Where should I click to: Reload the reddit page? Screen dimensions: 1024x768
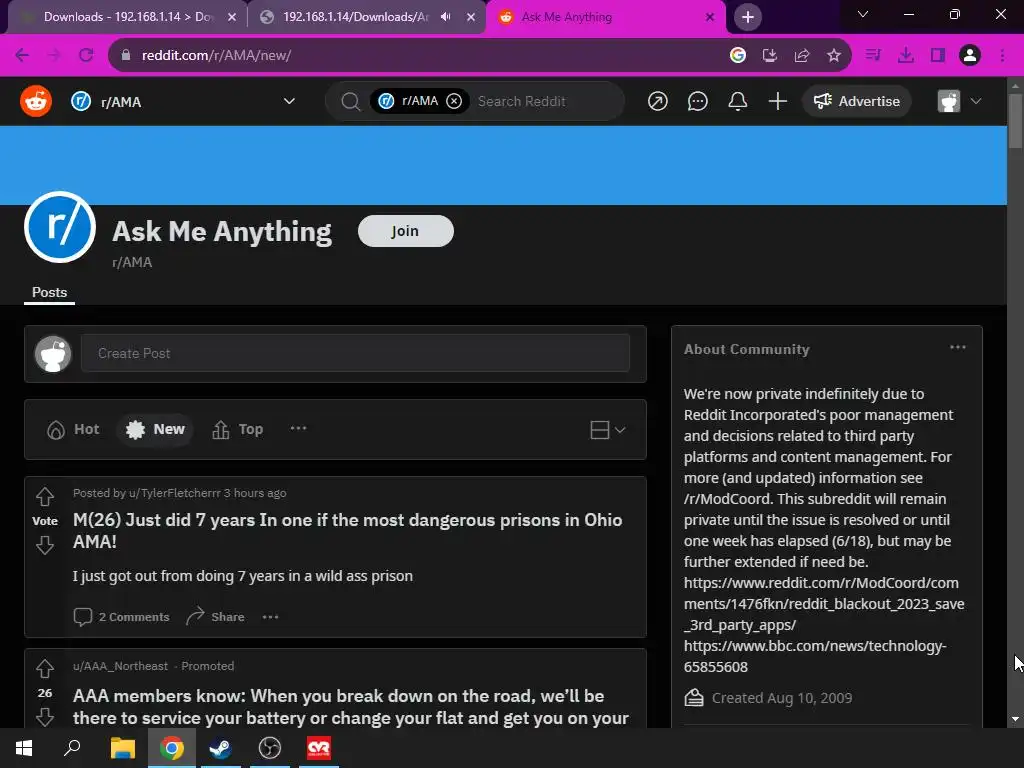tap(86, 56)
